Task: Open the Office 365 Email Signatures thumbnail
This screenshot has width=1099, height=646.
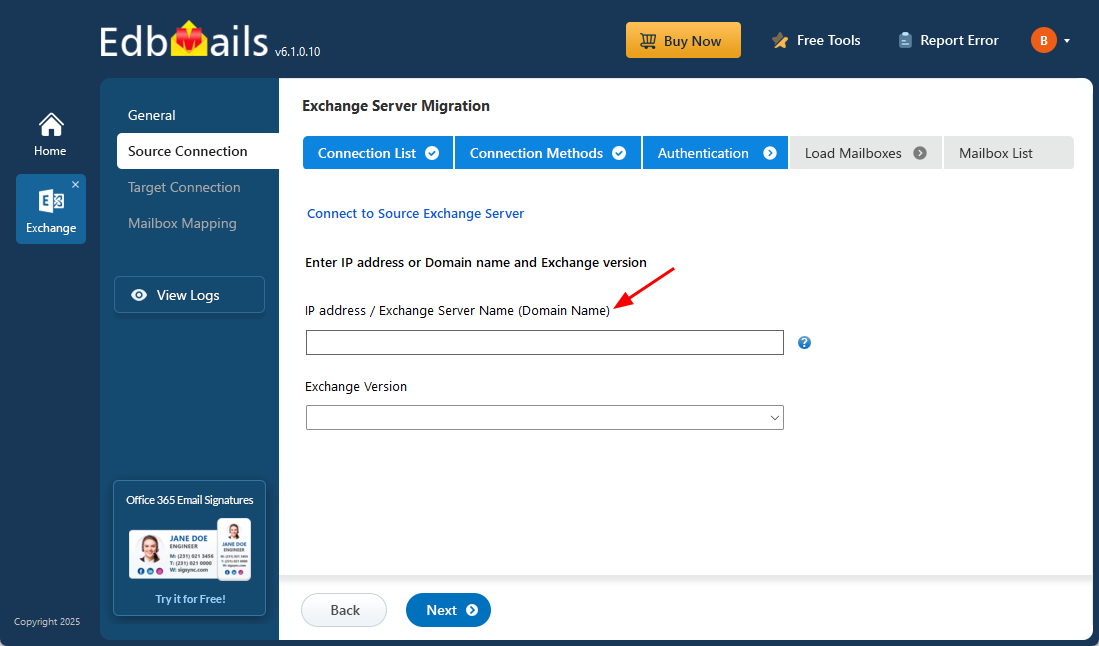Action: [x=189, y=549]
